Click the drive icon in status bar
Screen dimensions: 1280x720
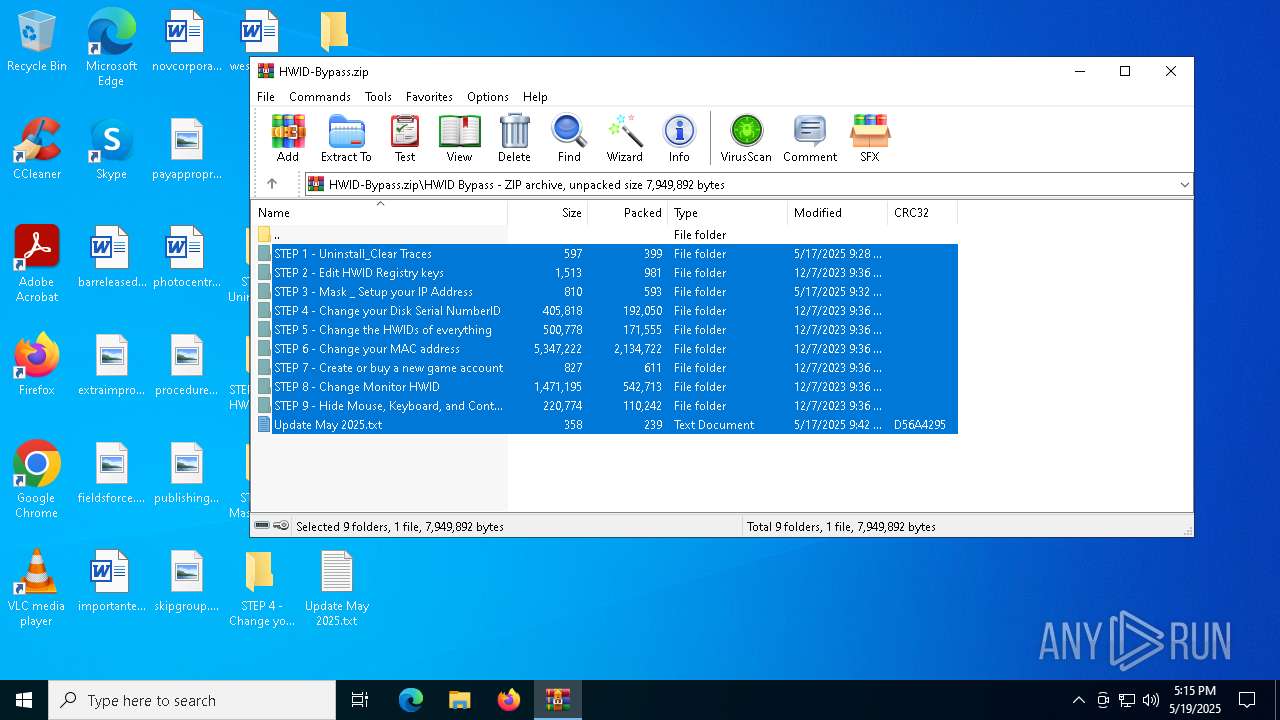262,526
